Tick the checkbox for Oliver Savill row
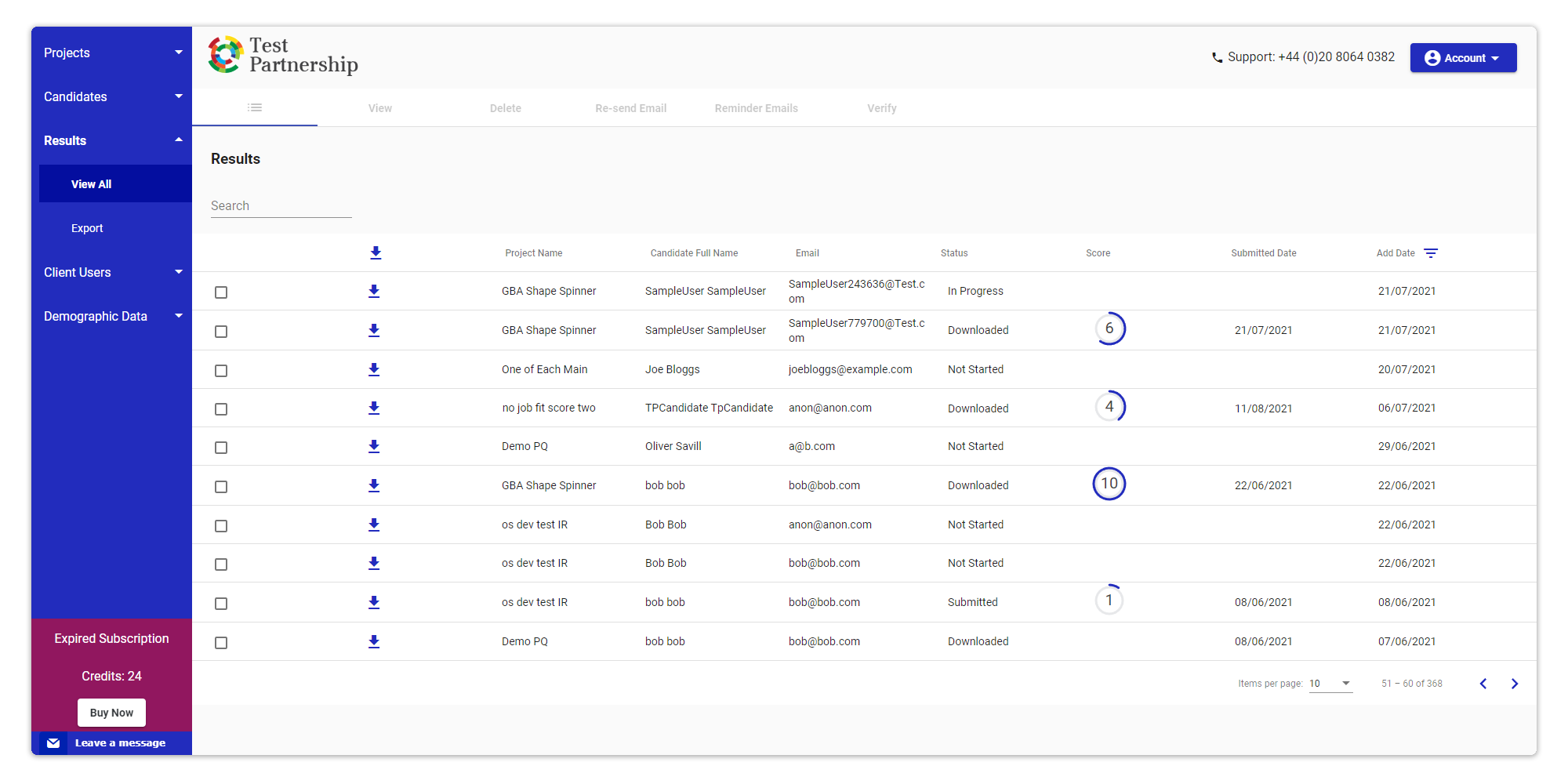 pos(221,448)
